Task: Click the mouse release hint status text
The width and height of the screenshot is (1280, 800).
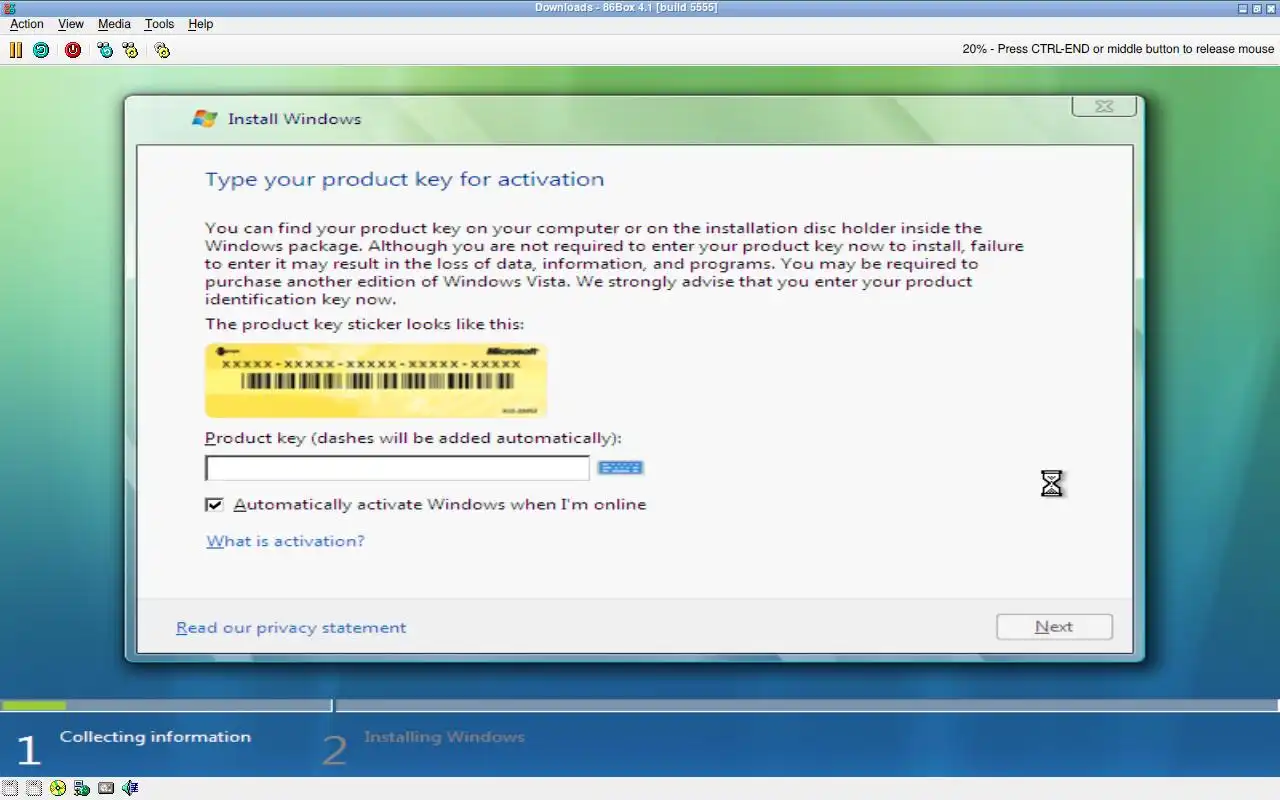Action: pyautogui.click(x=1118, y=49)
